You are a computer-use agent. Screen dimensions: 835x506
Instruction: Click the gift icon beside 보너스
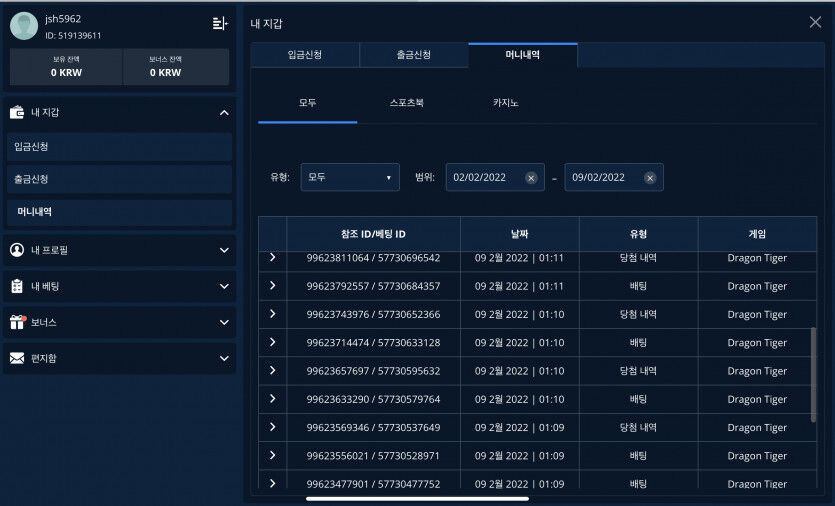coord(17,322)
